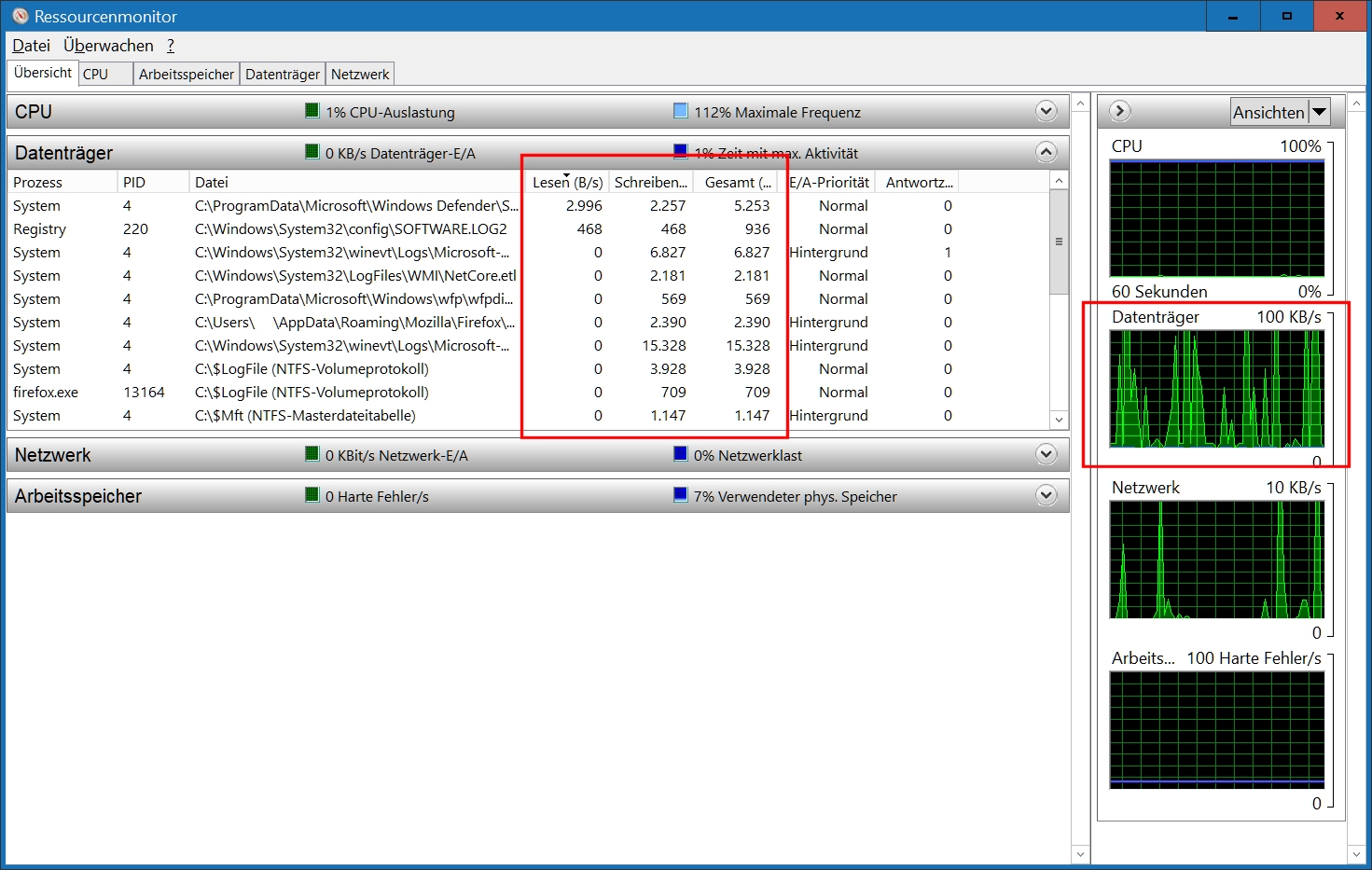Switch to the CPU tab
The width and height of the screenshot is (1372, 870).
tap(105, 75)
